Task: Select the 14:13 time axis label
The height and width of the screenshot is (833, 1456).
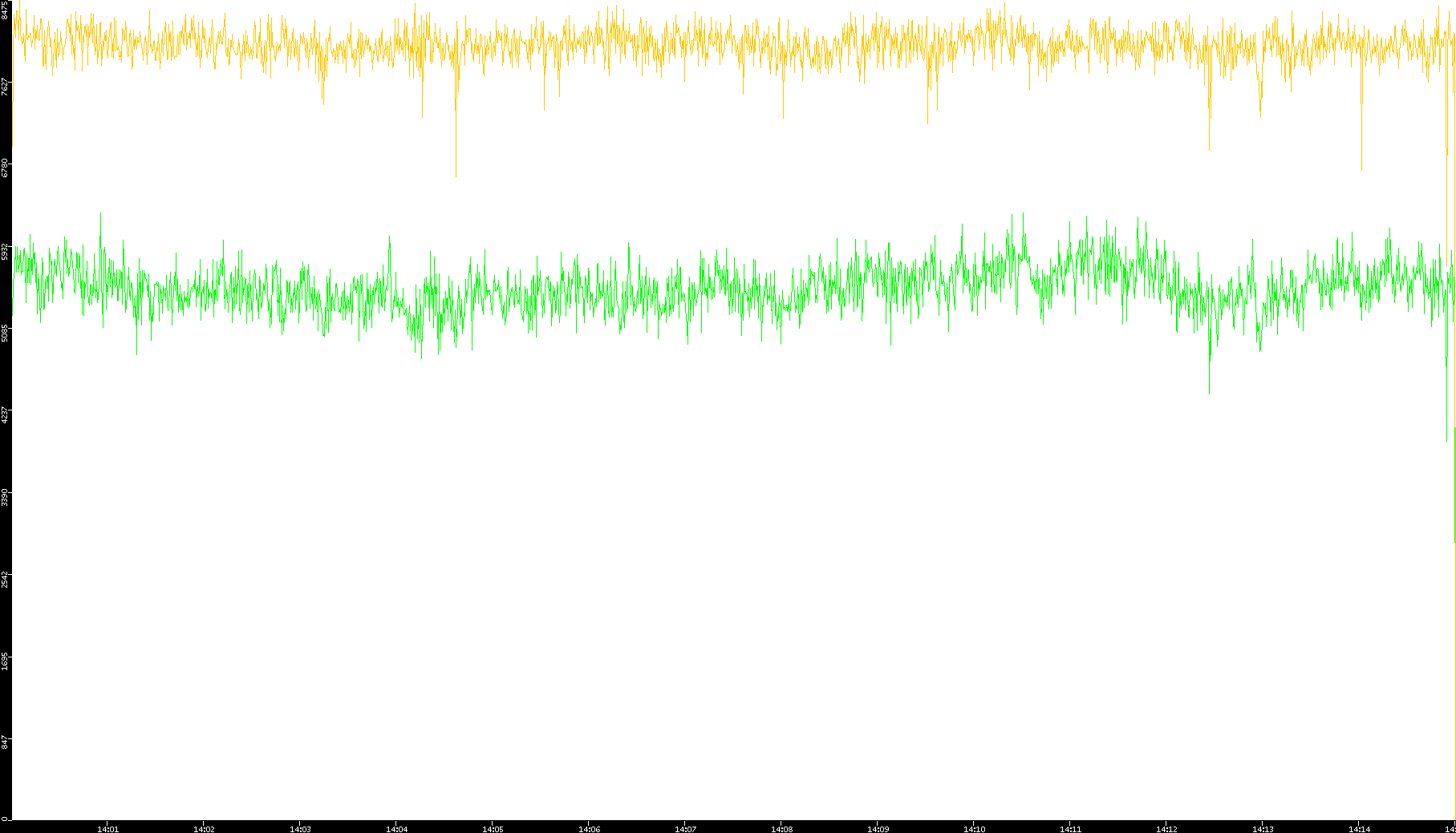Action: tap(1263, 829)
